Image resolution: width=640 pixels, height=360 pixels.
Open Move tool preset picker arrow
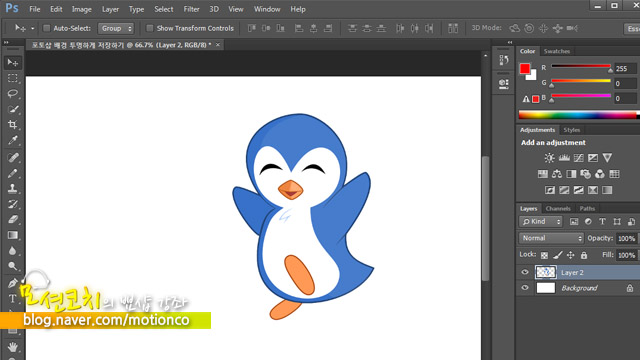[33, 28]
